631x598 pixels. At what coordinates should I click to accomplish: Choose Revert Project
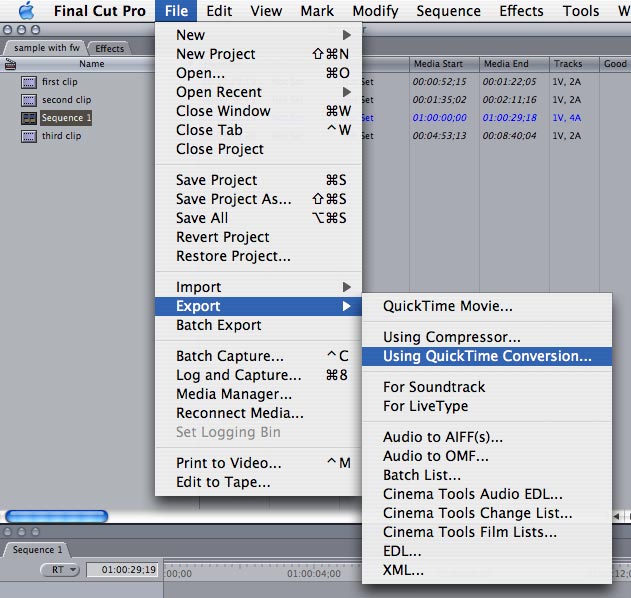(x=258, y=237)
